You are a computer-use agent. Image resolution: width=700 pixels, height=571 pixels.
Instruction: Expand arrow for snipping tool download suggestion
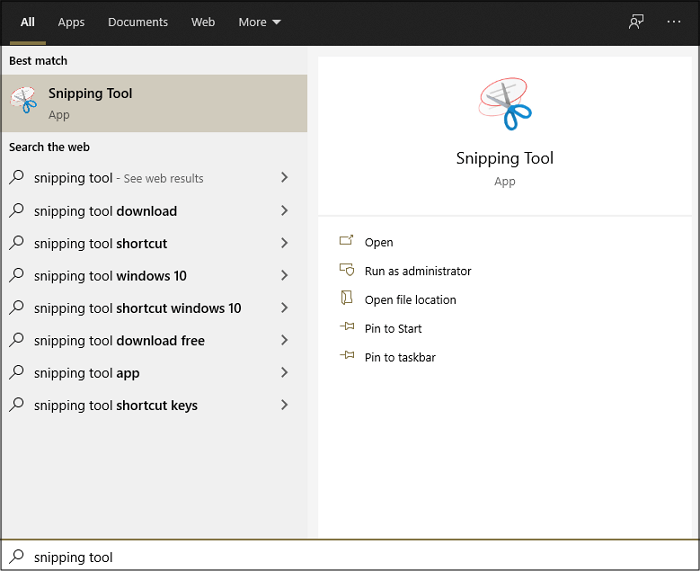coord(285,211)
